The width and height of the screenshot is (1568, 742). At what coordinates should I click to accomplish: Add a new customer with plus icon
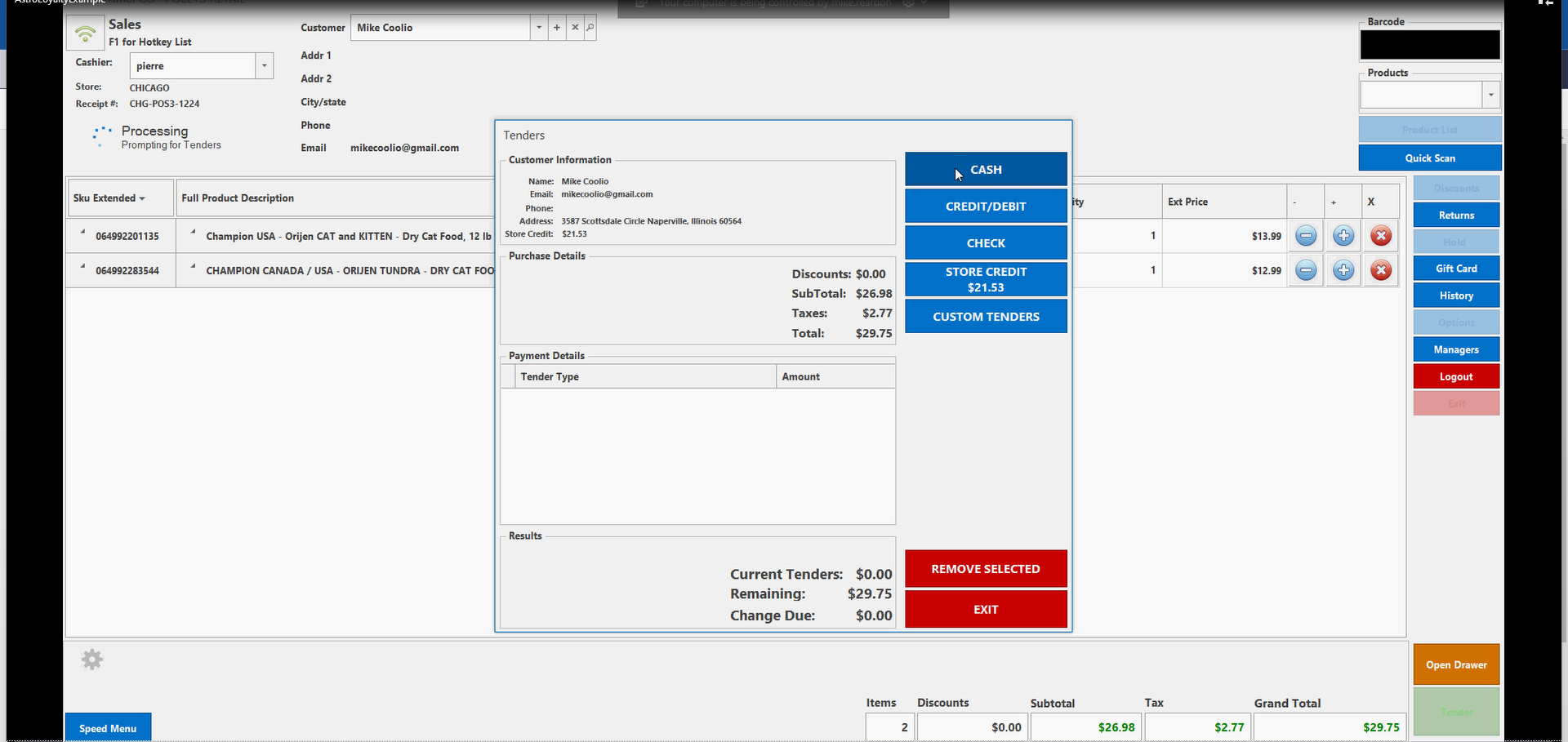[557, 28]
